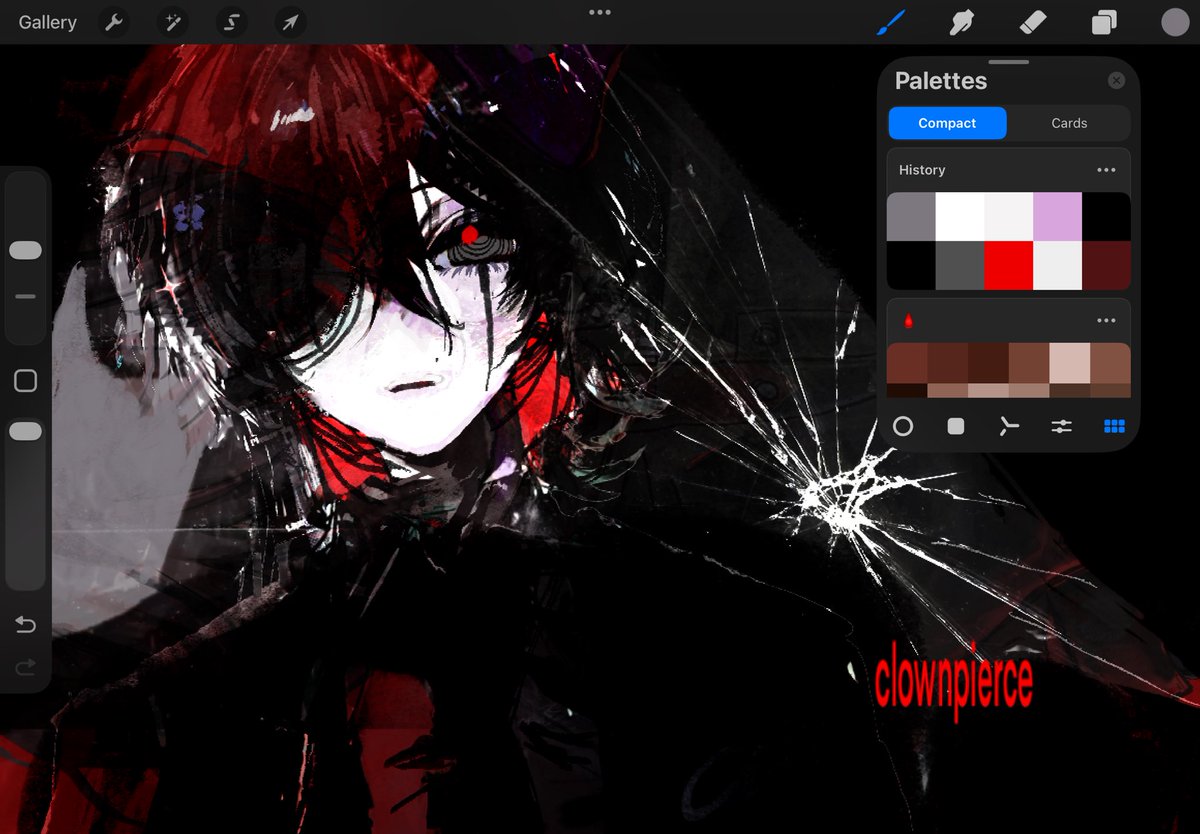Select the Eraser tool
The height and width of the screenshot is (834, 1200).
coord(1032,22)
